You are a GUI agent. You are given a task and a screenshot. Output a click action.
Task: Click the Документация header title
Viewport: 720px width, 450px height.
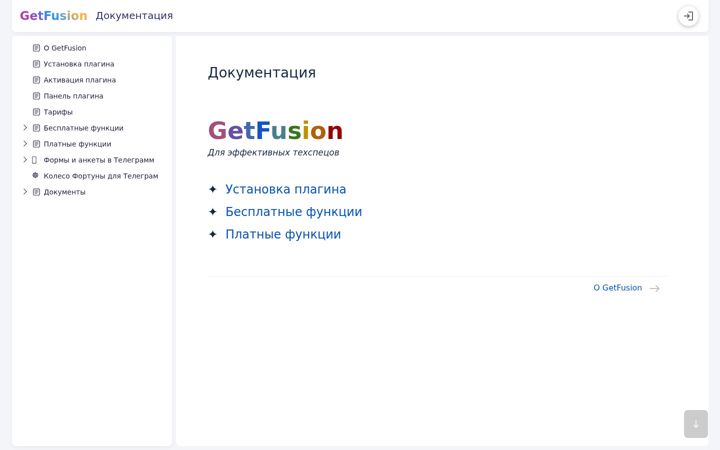click(x=134, y=16)
